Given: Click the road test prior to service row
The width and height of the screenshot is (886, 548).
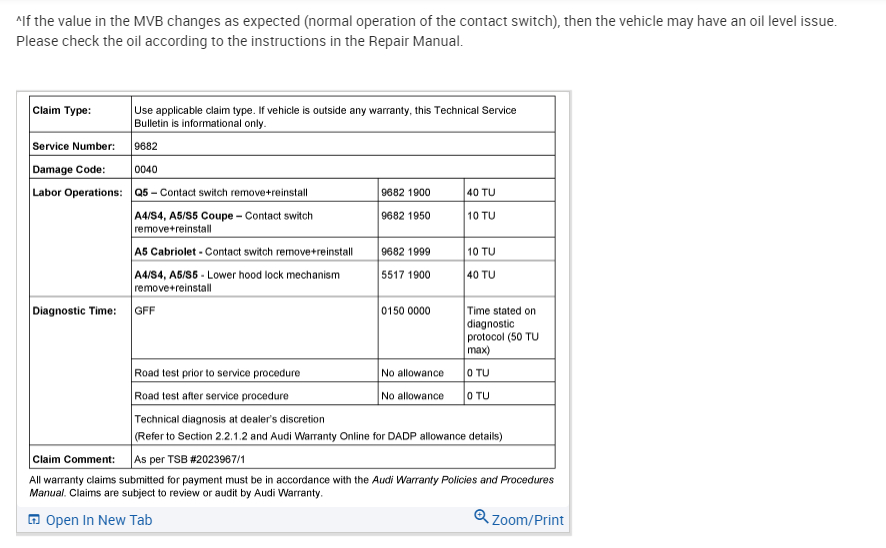Looking at the screenshot, I should (217, 373).
